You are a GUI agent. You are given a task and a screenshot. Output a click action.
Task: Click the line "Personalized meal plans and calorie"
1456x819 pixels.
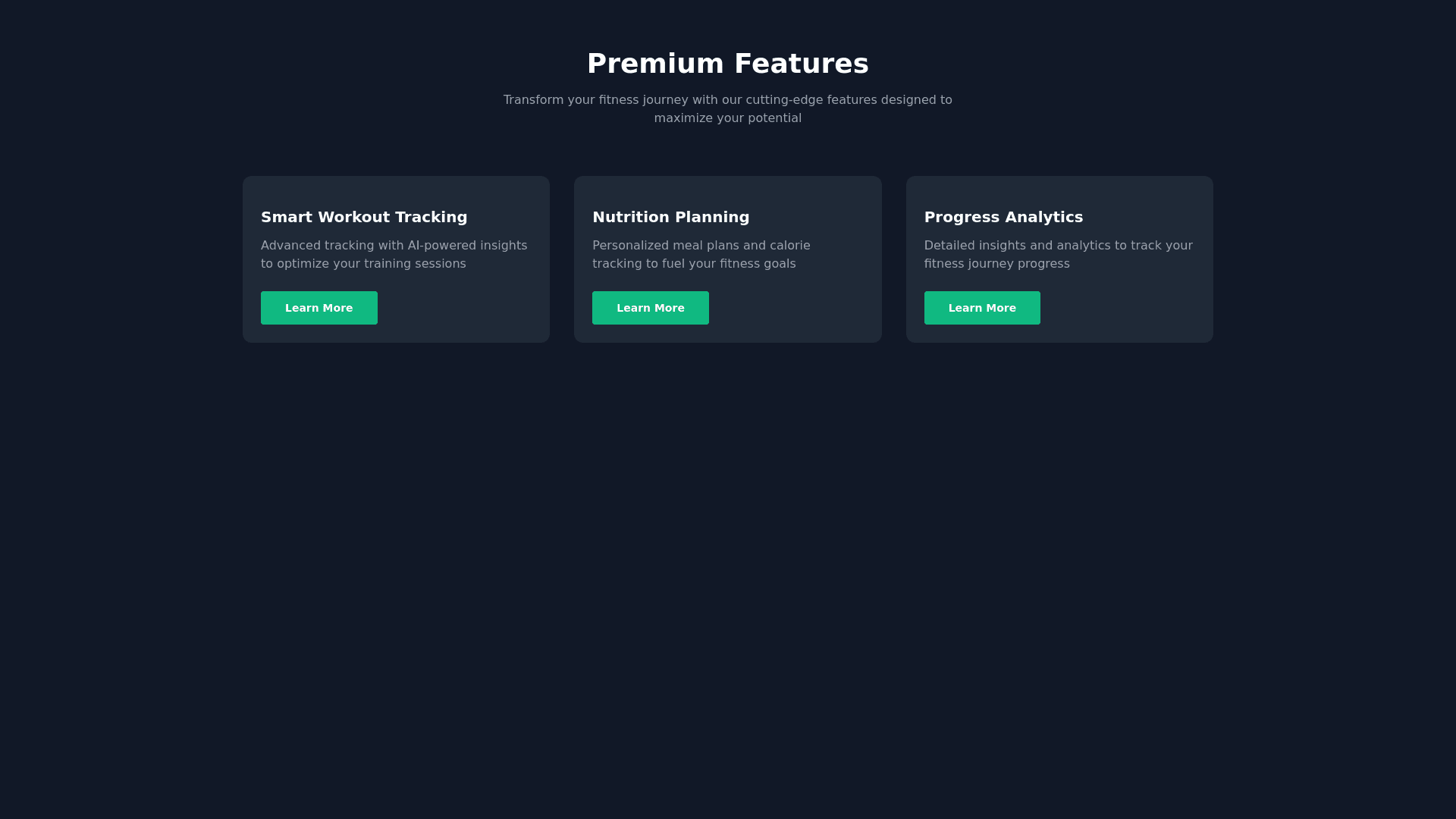701,246
